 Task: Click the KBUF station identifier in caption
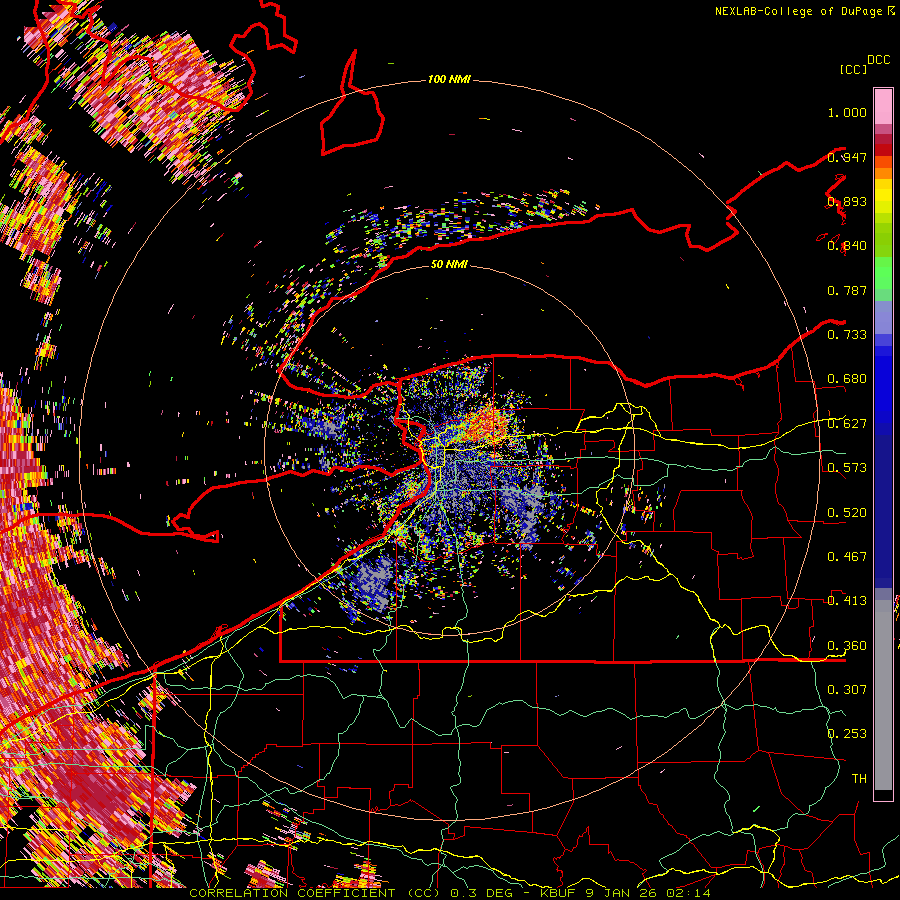pyautogui.click(x=558, y=893)
